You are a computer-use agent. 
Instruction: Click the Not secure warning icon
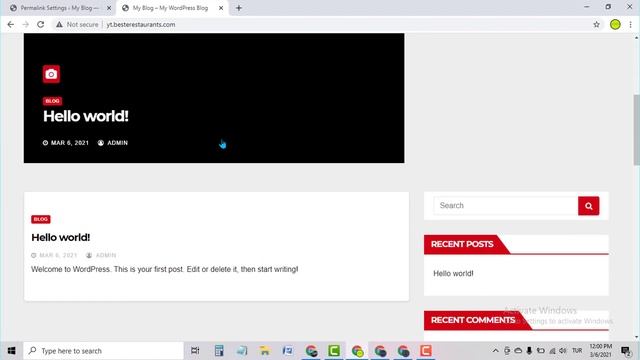pyautogui.click(x=60, y=24)
